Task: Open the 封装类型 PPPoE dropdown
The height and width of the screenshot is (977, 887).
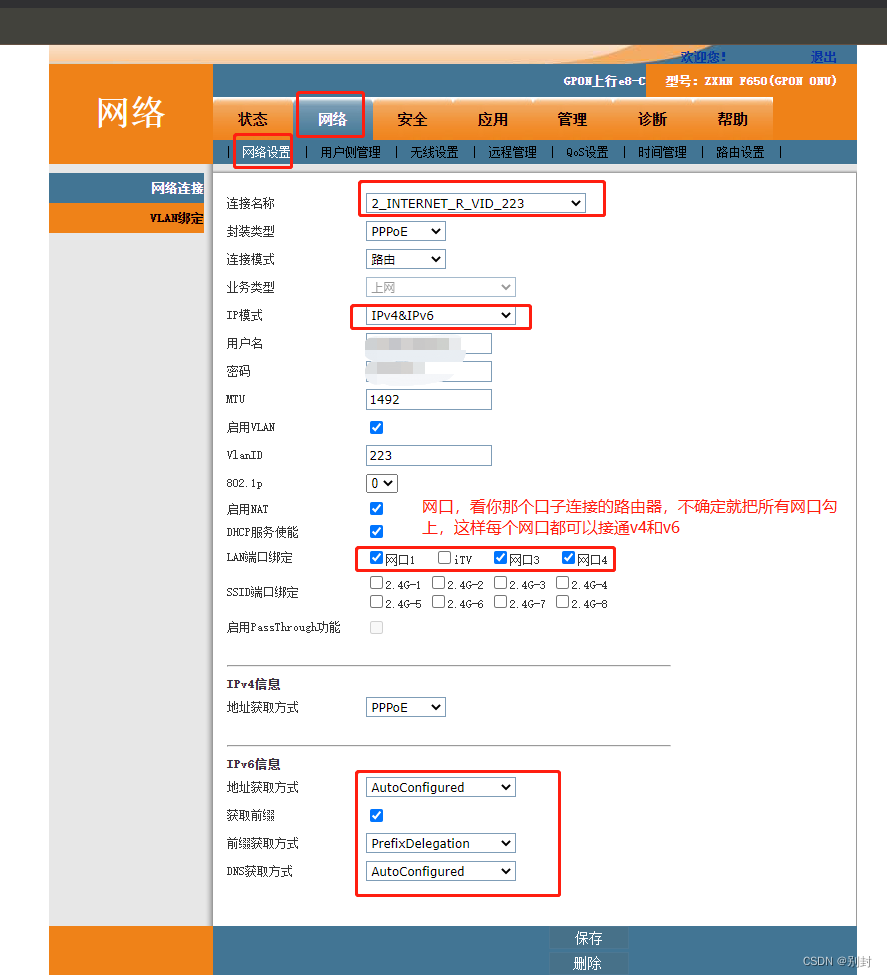Action: click(406, 231)
